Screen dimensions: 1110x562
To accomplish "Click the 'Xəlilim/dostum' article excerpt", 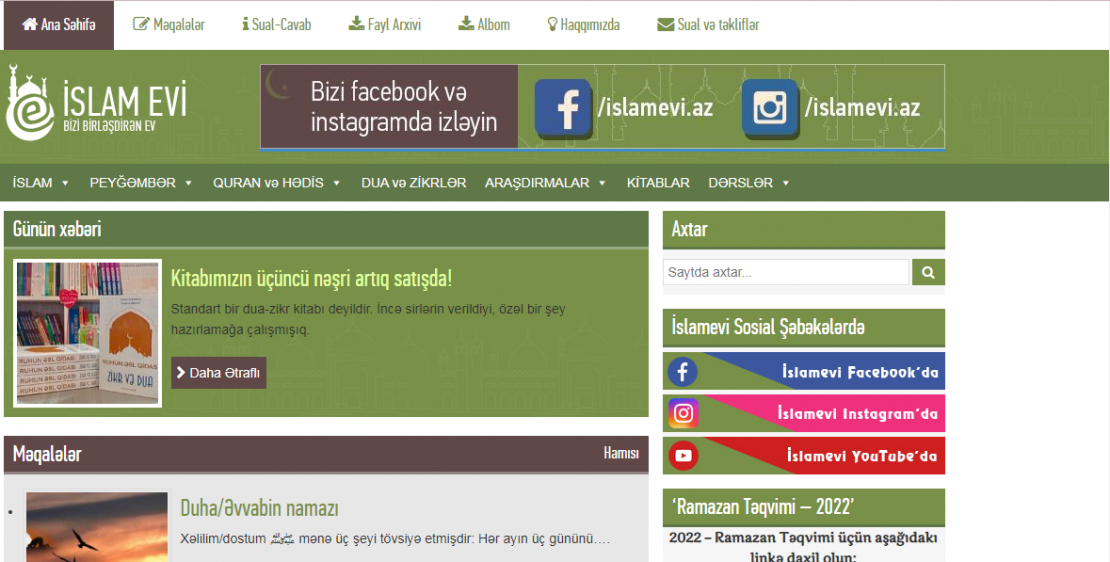I will (x=395, y=539).
